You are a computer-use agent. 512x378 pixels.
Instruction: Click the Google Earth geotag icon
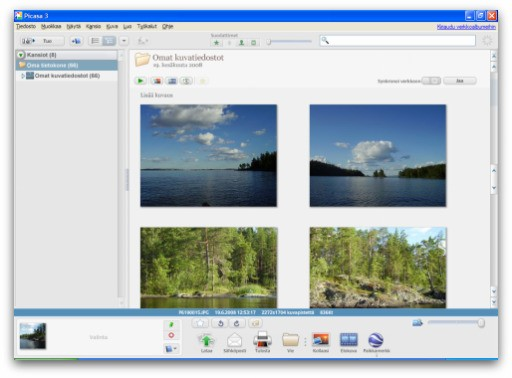point(376,343)
